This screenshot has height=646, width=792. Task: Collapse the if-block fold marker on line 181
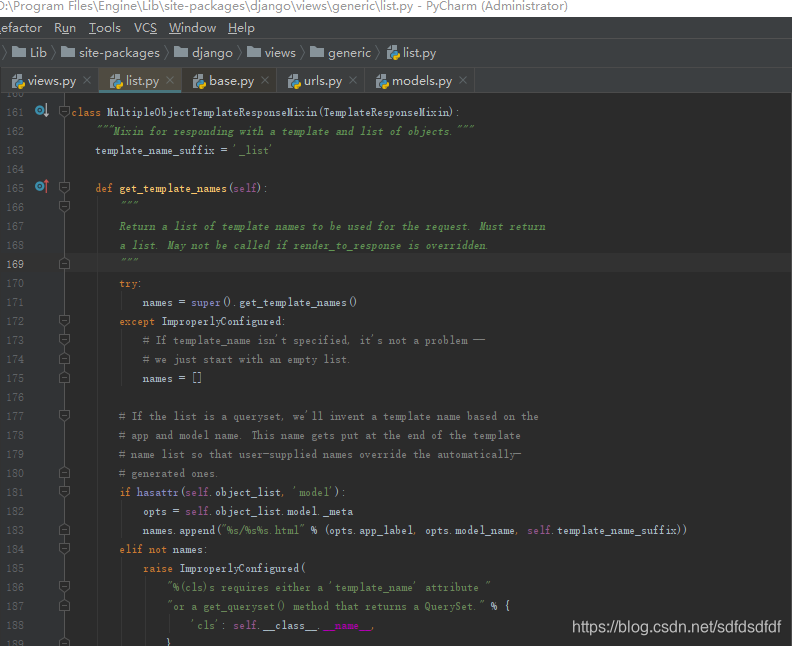tap(64, 491)
